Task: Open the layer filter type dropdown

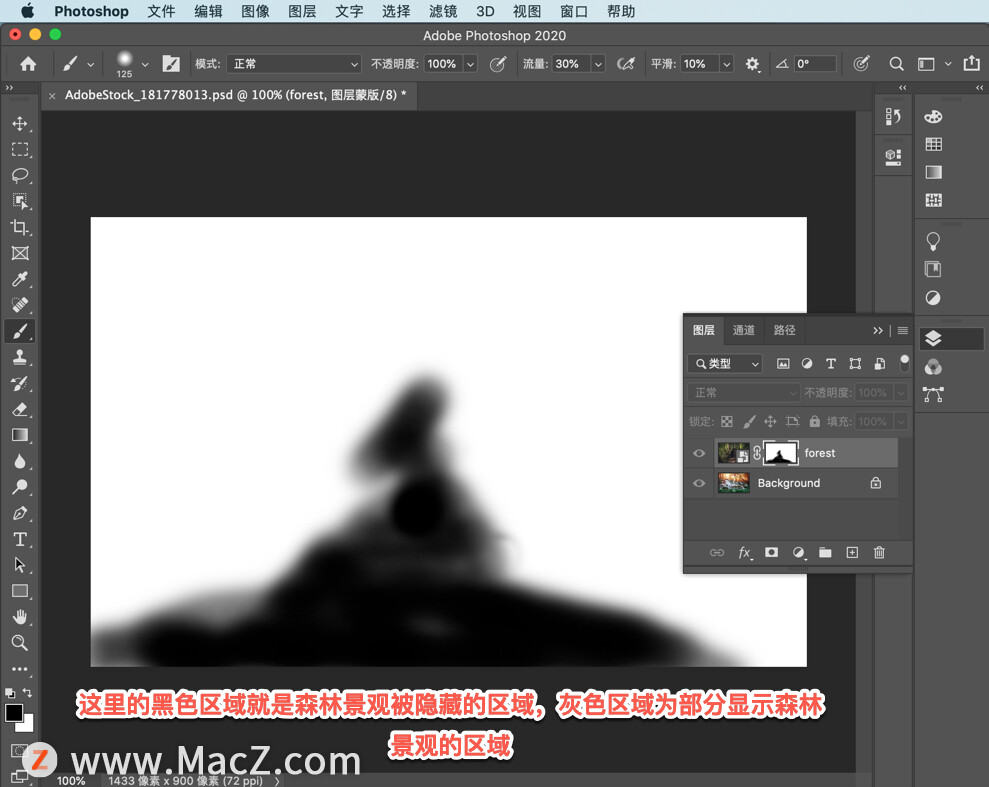Action: tap(725, 364)
